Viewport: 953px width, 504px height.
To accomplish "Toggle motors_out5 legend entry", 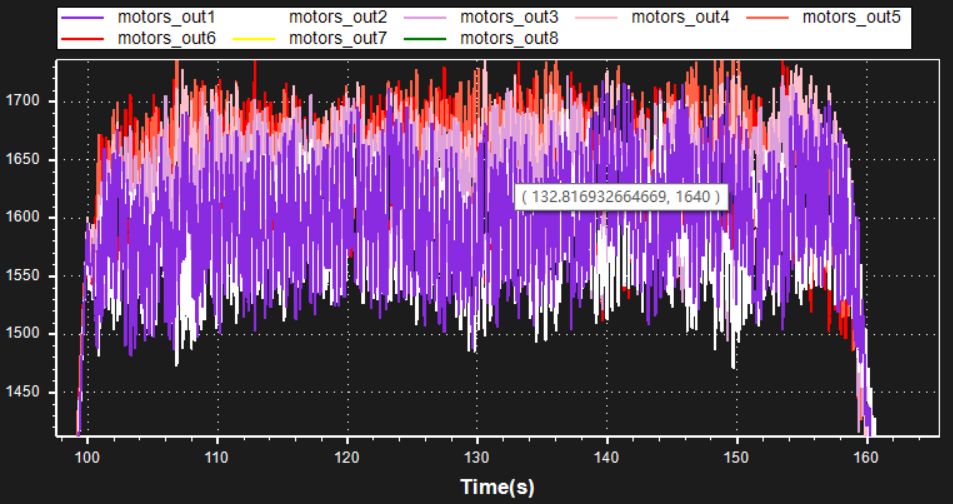I will (x=823, y=17).
